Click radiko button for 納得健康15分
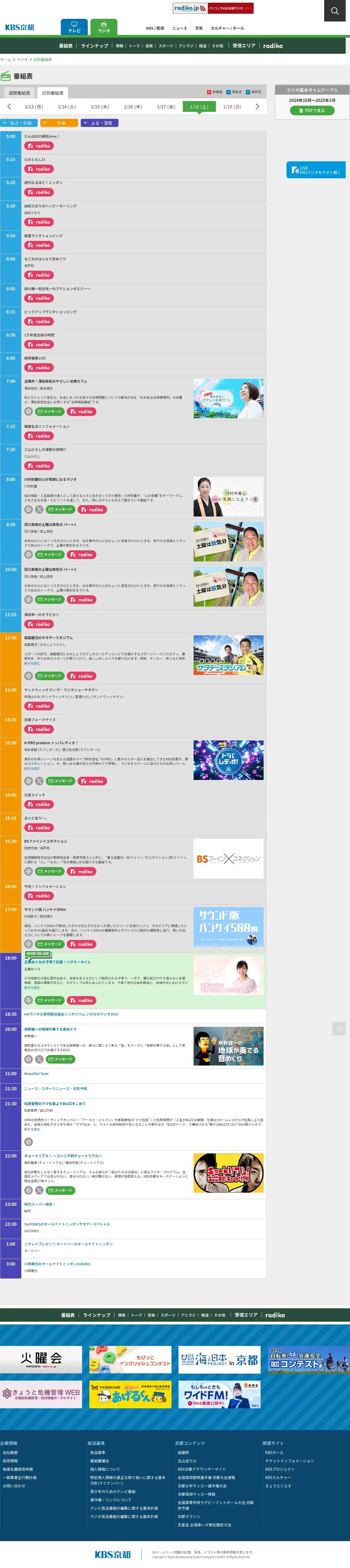This screenshot has width=350, height=1568. 39,368
